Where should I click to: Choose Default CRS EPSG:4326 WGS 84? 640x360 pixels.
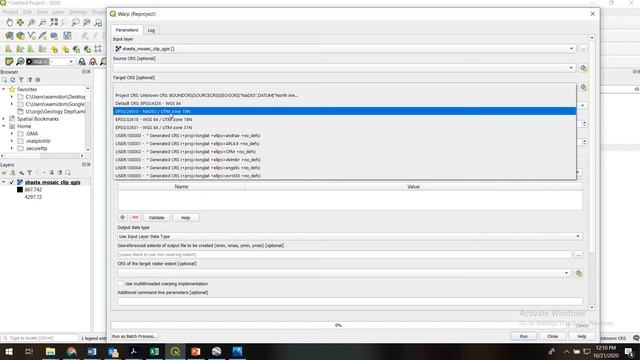(x=344, y=103)
